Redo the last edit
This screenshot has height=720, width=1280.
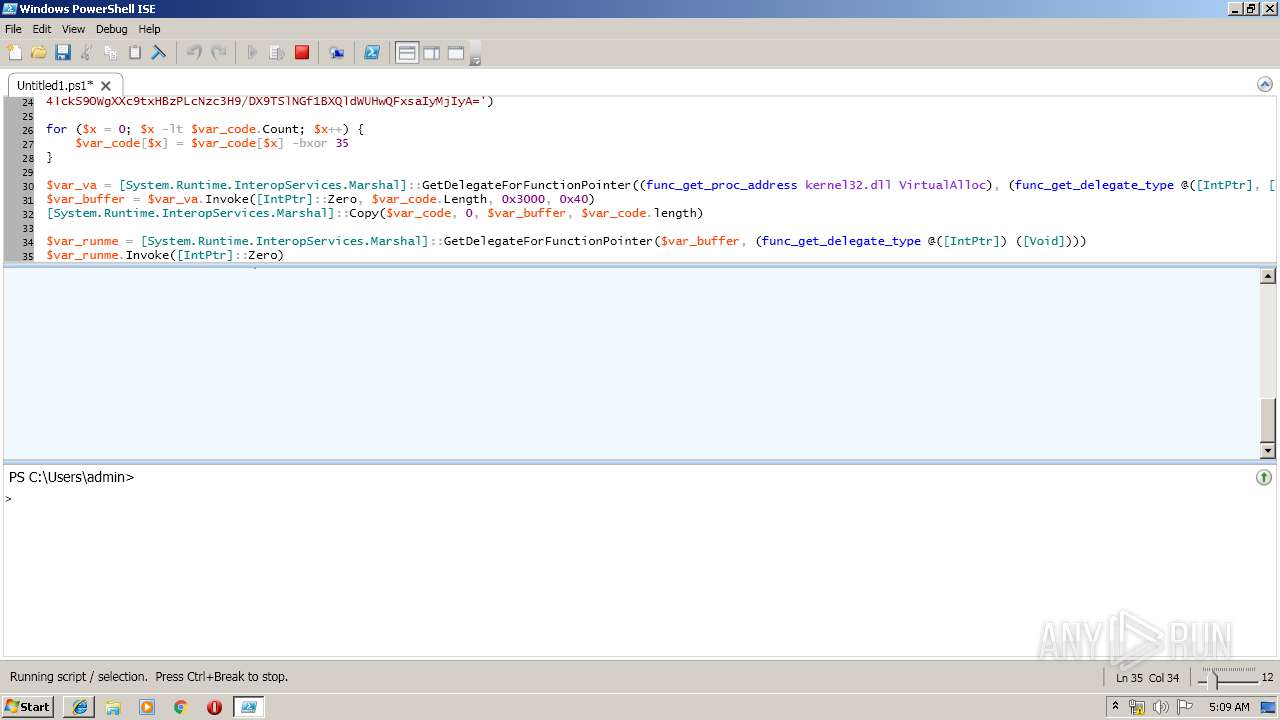[218, 53]
